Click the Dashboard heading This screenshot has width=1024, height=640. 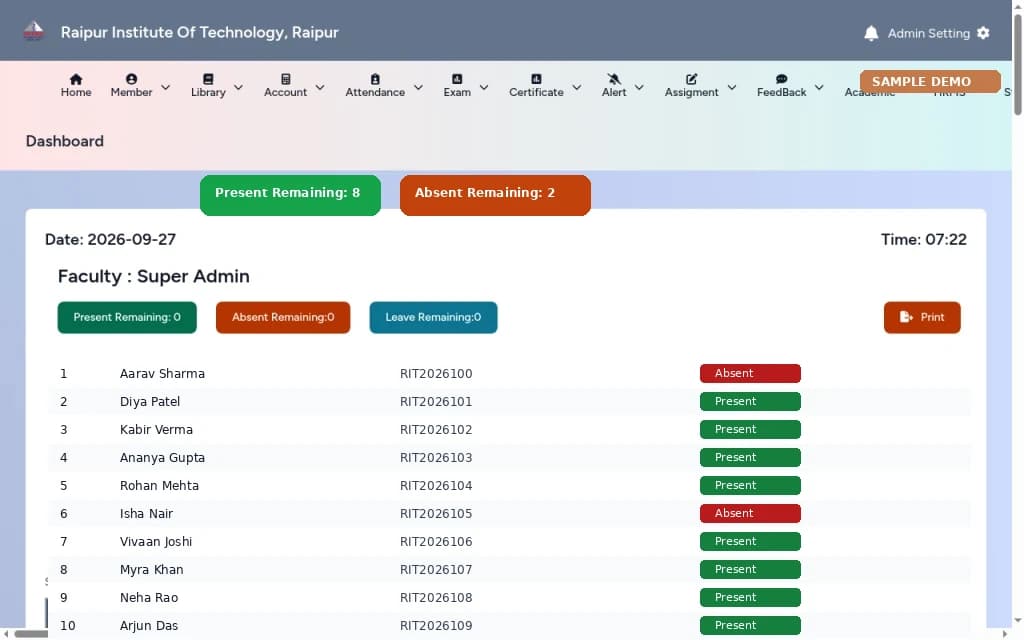coord(65,141)
